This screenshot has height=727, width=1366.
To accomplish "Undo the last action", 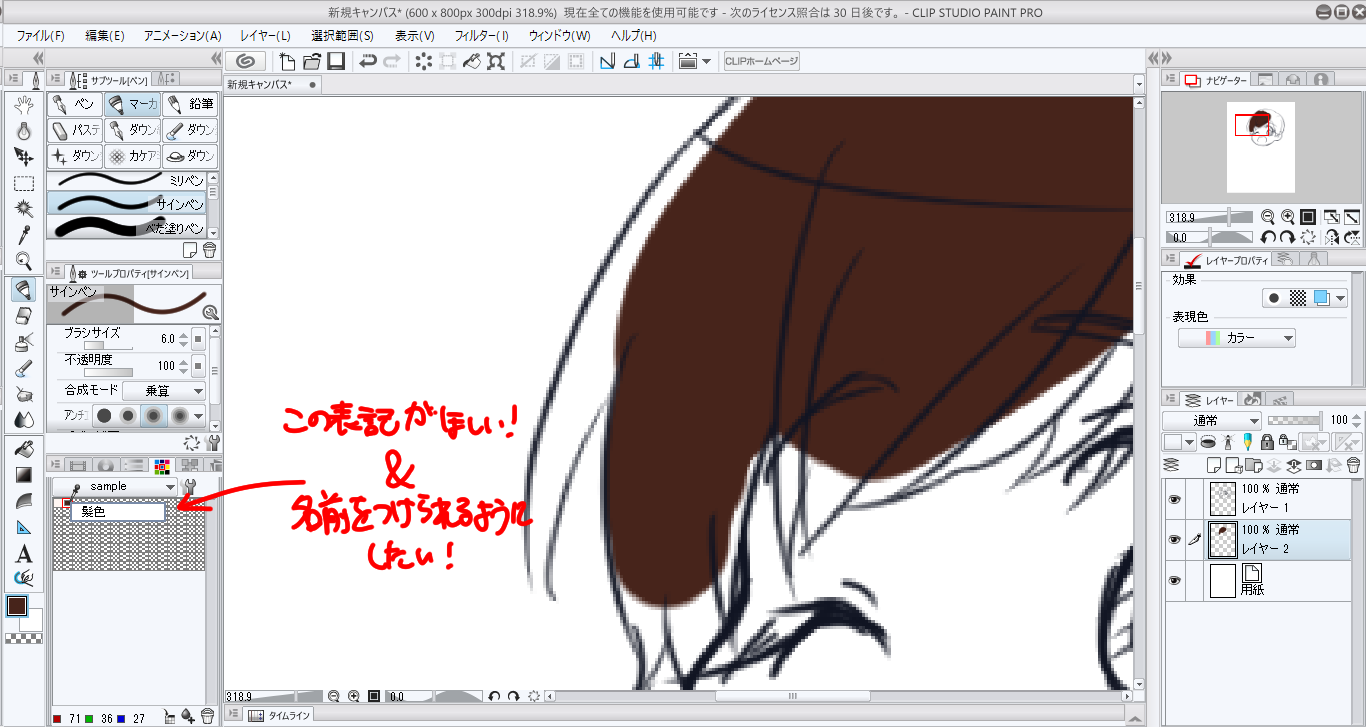I will [368, 61].
